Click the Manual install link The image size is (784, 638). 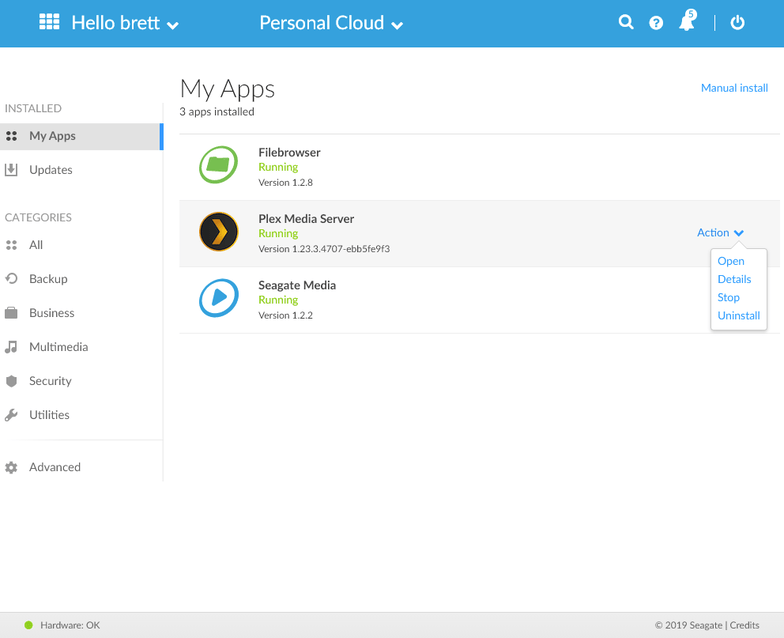tap(734, 88)
